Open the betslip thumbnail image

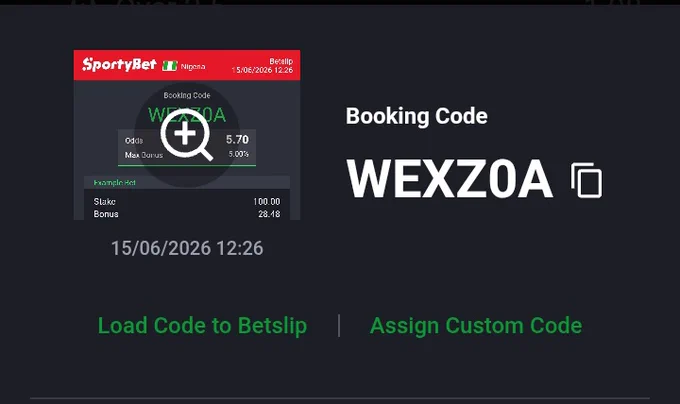[187, 135]
